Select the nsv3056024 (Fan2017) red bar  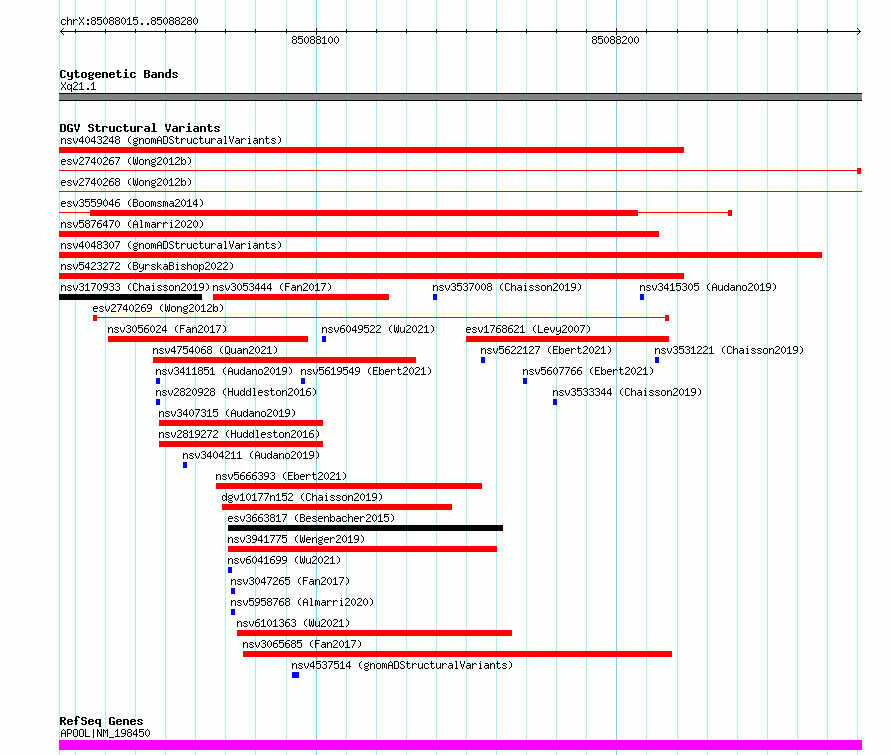[208, 339]
